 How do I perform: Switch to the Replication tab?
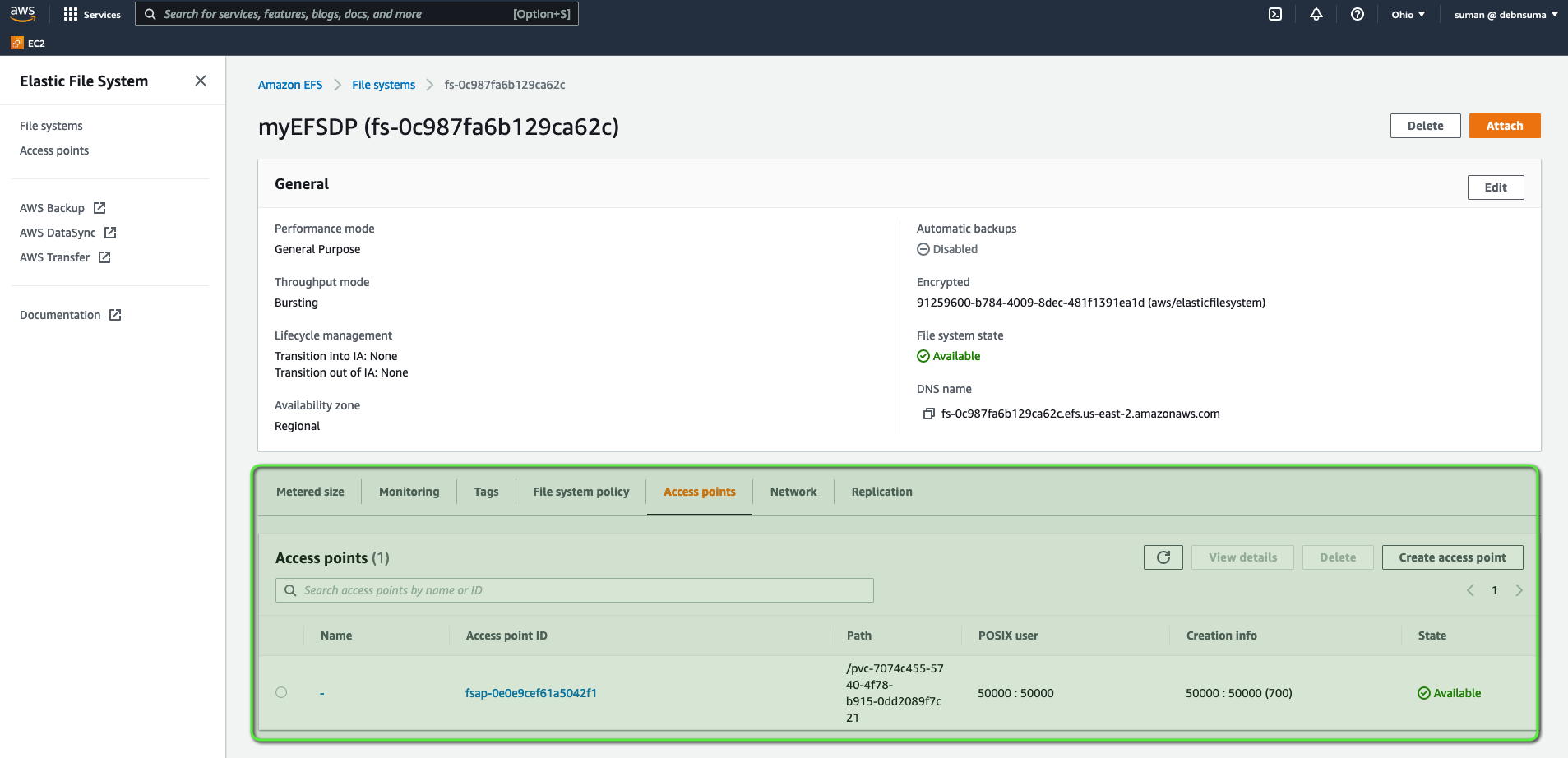[881, 492]
